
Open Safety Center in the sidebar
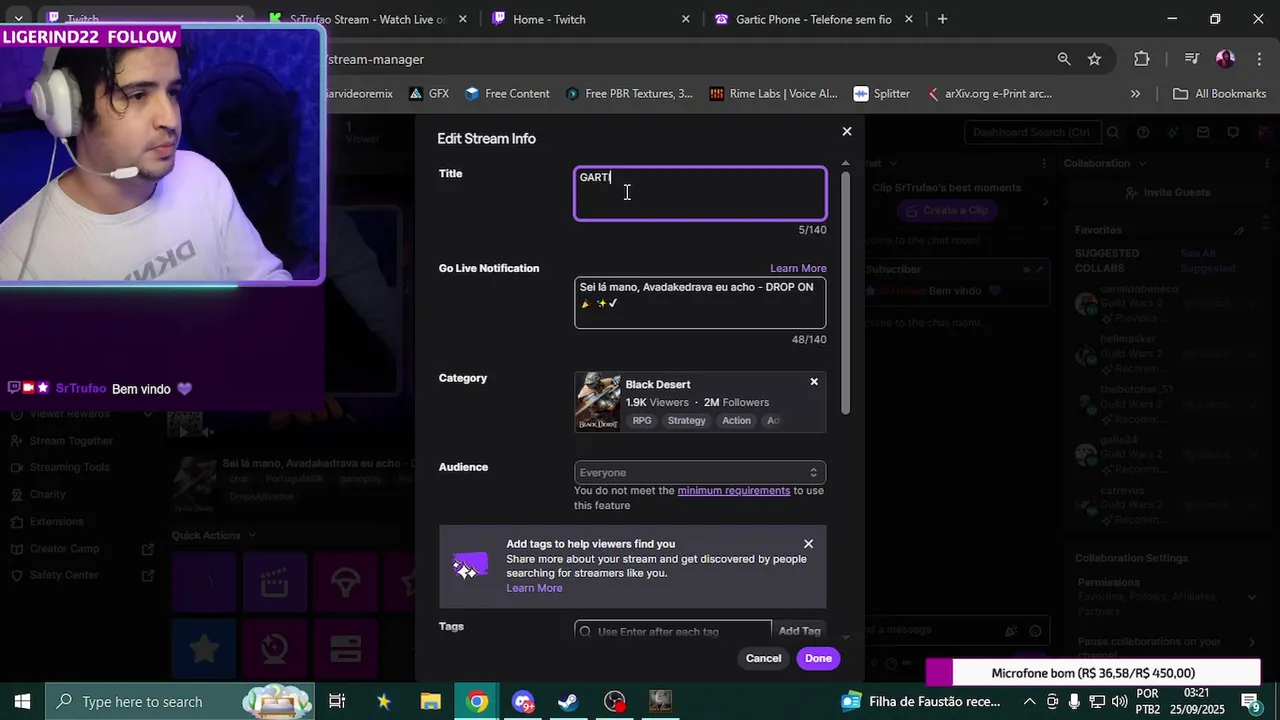pos(64,575)
